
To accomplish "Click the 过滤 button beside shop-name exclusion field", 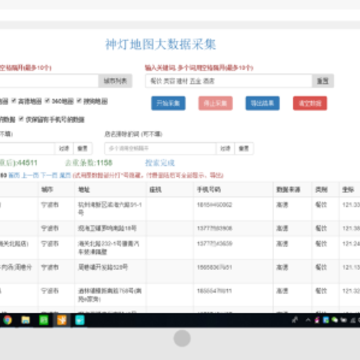I will pyautogui.click(x=226, y=149).
